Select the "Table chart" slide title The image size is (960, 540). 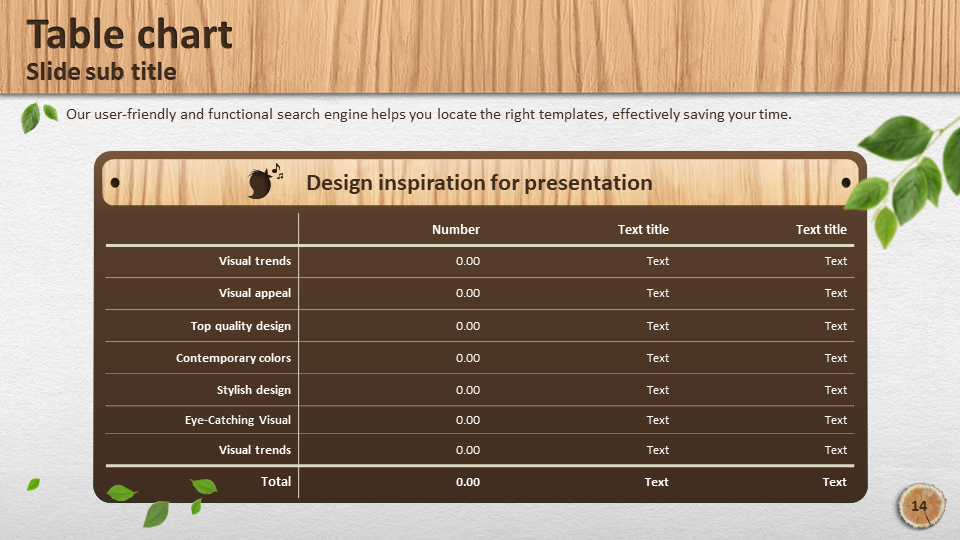coord(129,34)
